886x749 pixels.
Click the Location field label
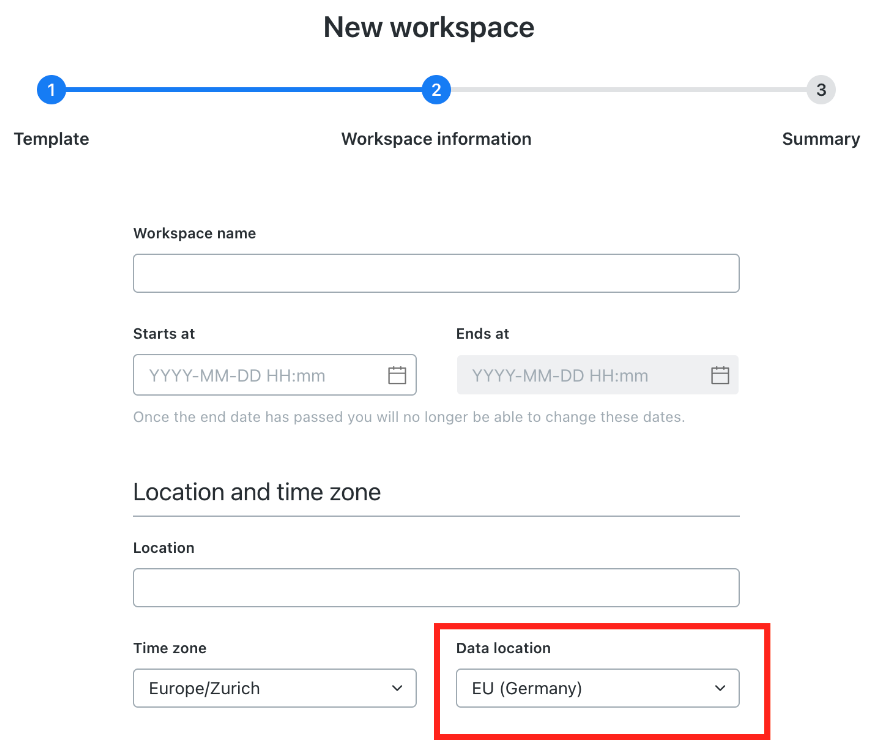click(x=164, y=548)
